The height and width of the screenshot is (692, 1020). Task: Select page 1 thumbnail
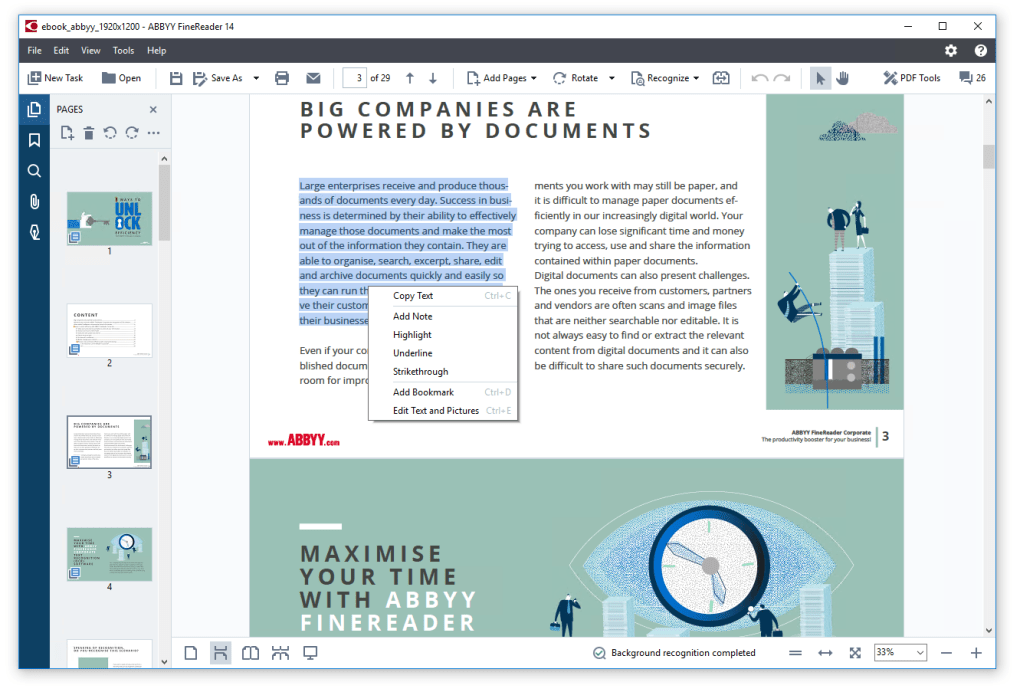click(x=109, y=218)
